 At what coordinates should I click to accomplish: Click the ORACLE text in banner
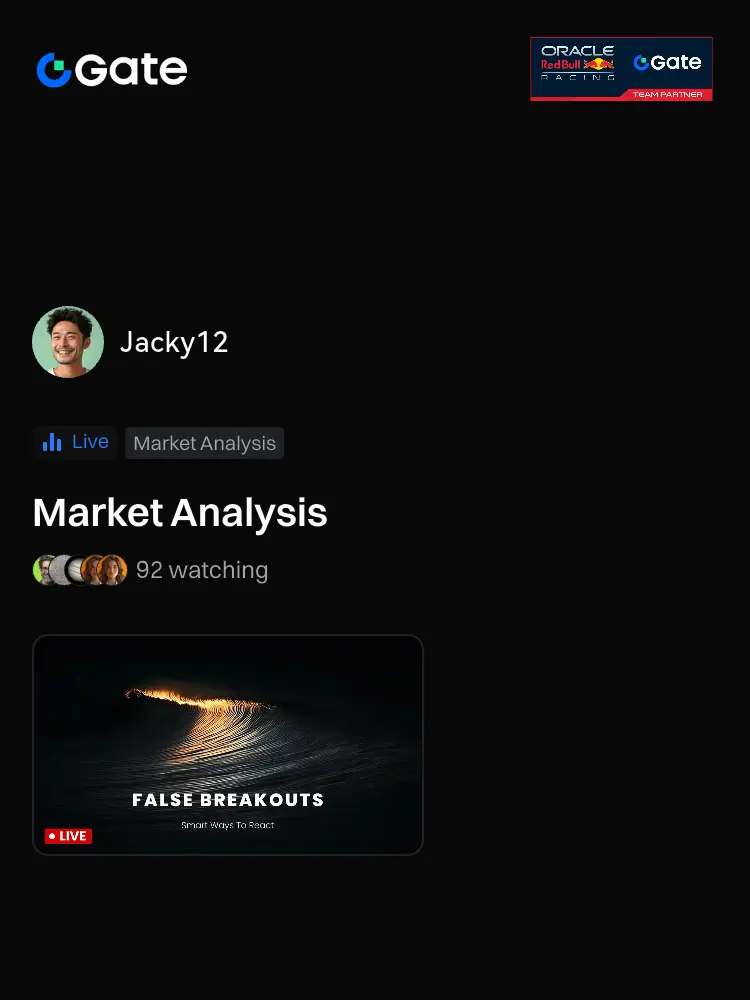(578, 50)
